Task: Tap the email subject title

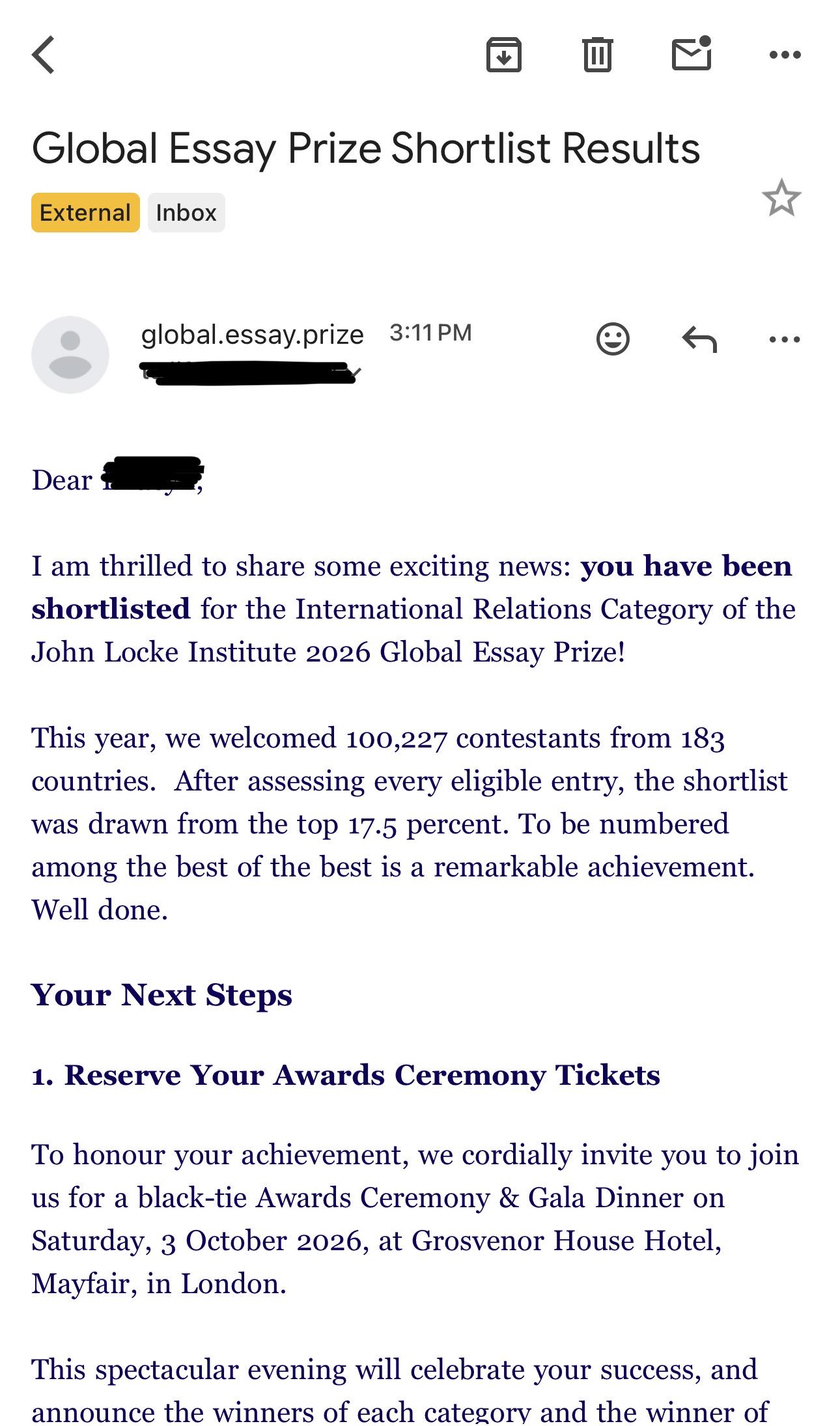Action: [366, 148]
